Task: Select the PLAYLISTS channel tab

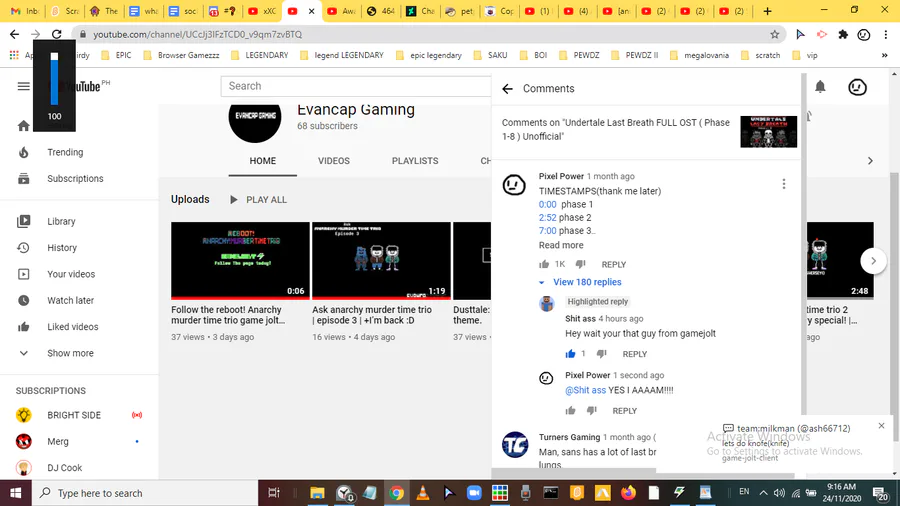Action: point(415,161)
